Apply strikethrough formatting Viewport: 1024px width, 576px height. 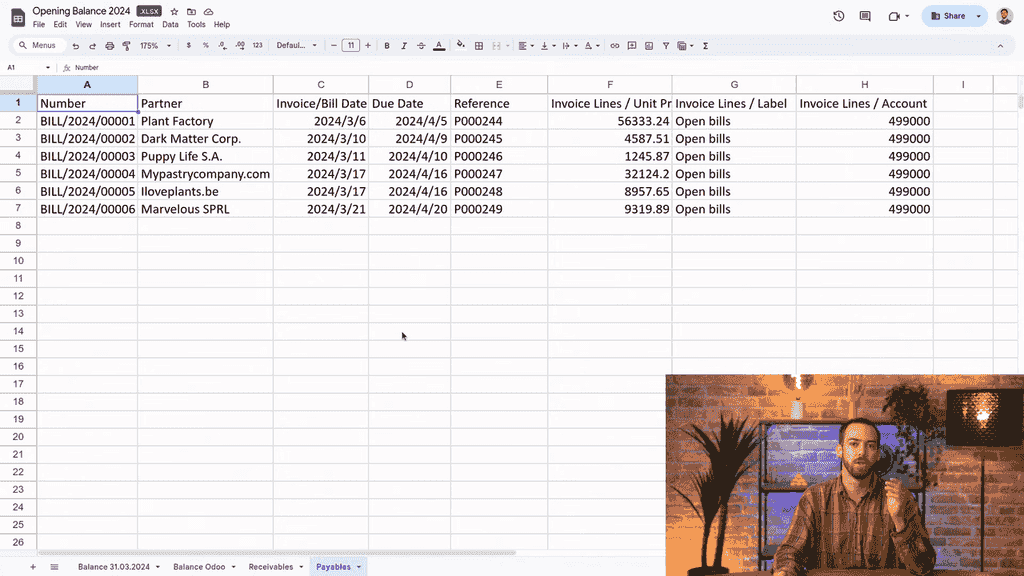click(421, 46)
